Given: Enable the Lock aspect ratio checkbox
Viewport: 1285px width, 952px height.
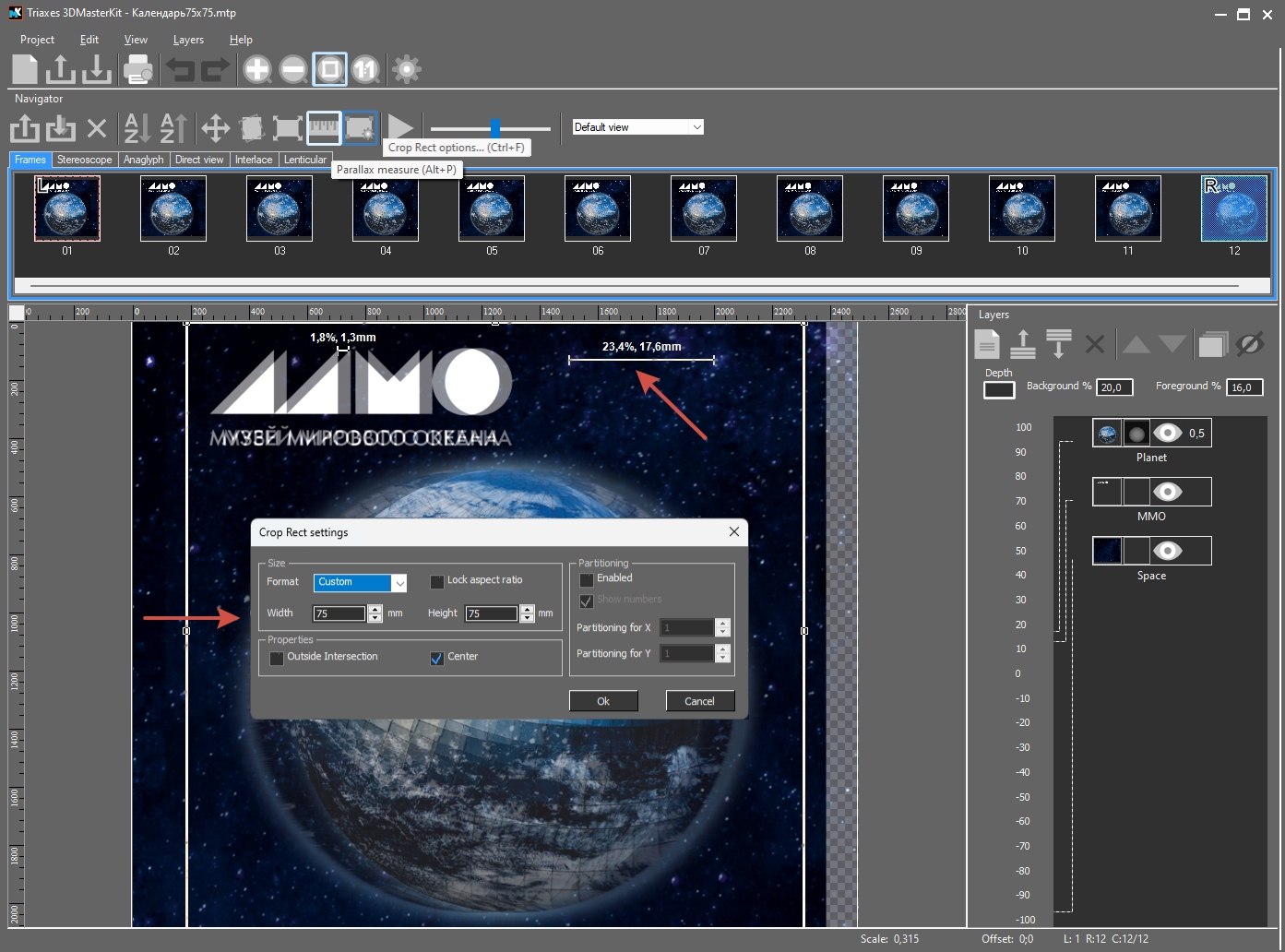Looking at the screenshot, I should pyautogui.click(x=437, y=580).
